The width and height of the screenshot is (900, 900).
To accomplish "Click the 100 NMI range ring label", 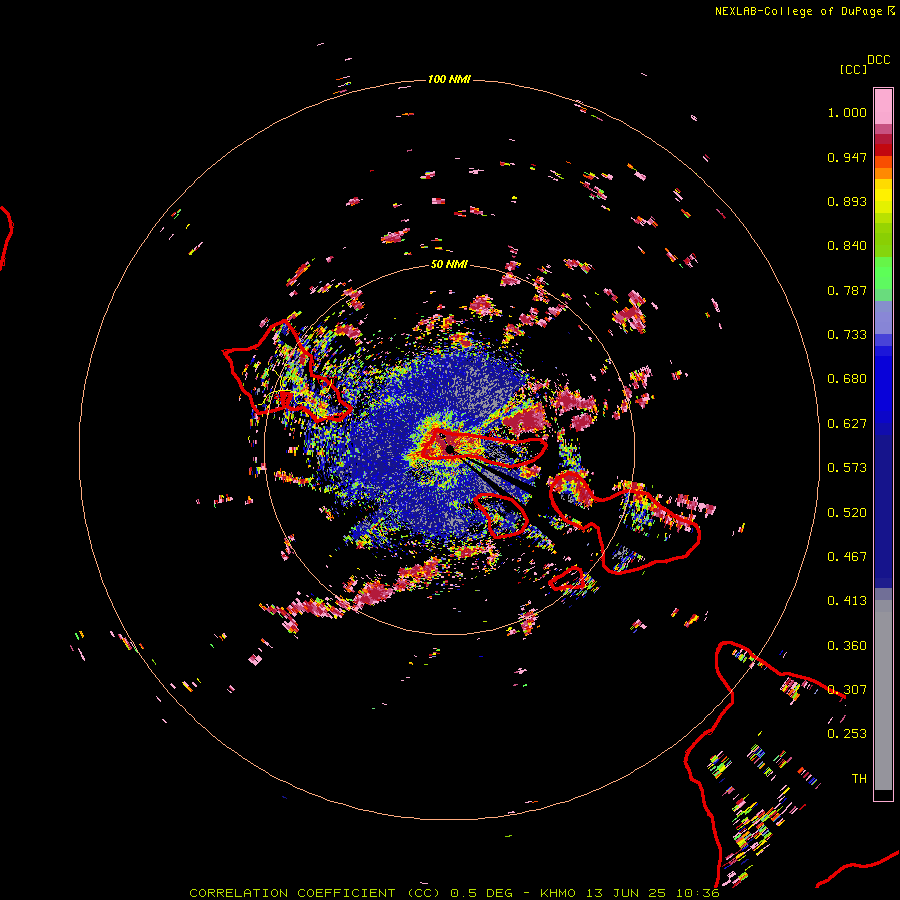I will click(x=449, y=79).
